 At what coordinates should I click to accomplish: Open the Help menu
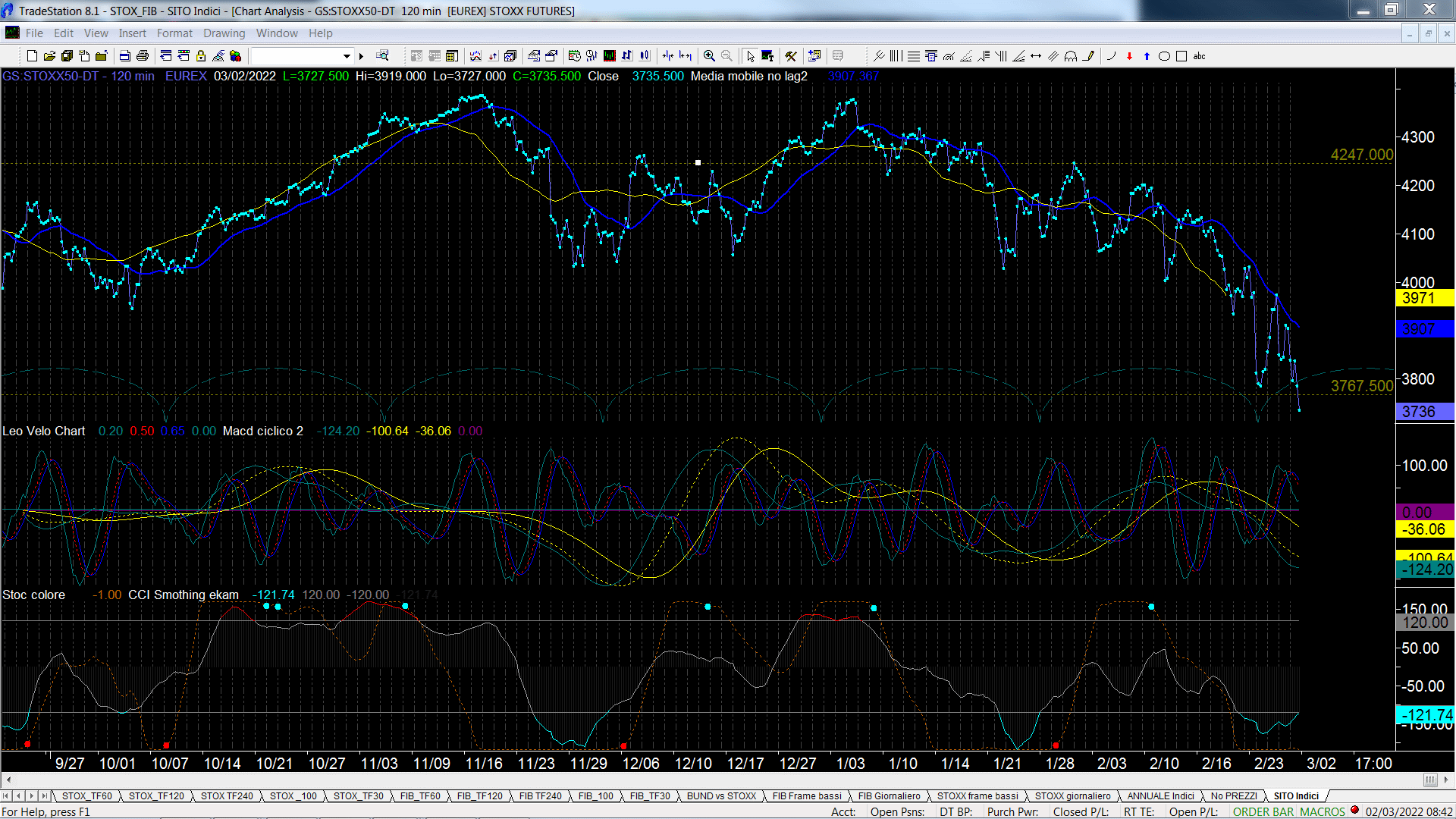320,33
